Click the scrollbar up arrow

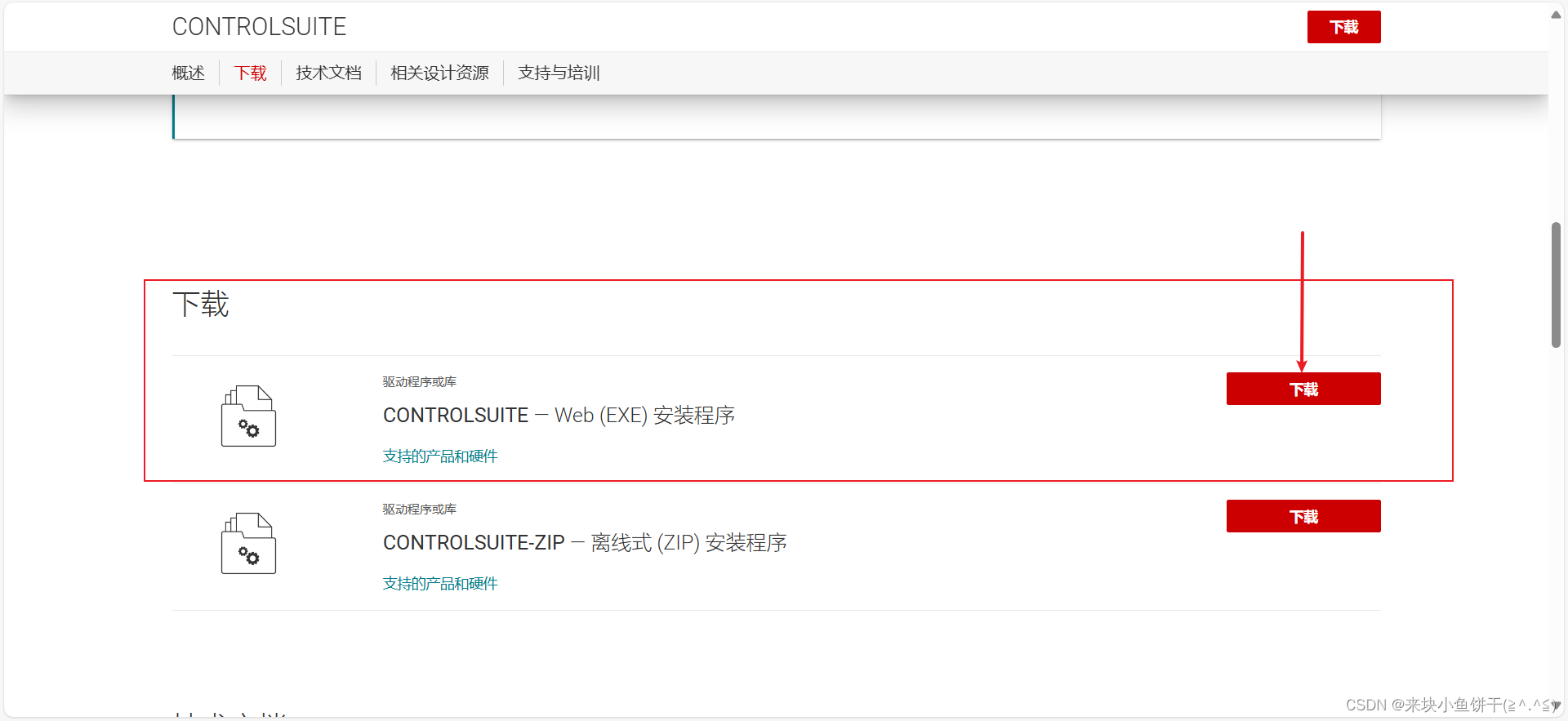click(x=1557, y=15)
